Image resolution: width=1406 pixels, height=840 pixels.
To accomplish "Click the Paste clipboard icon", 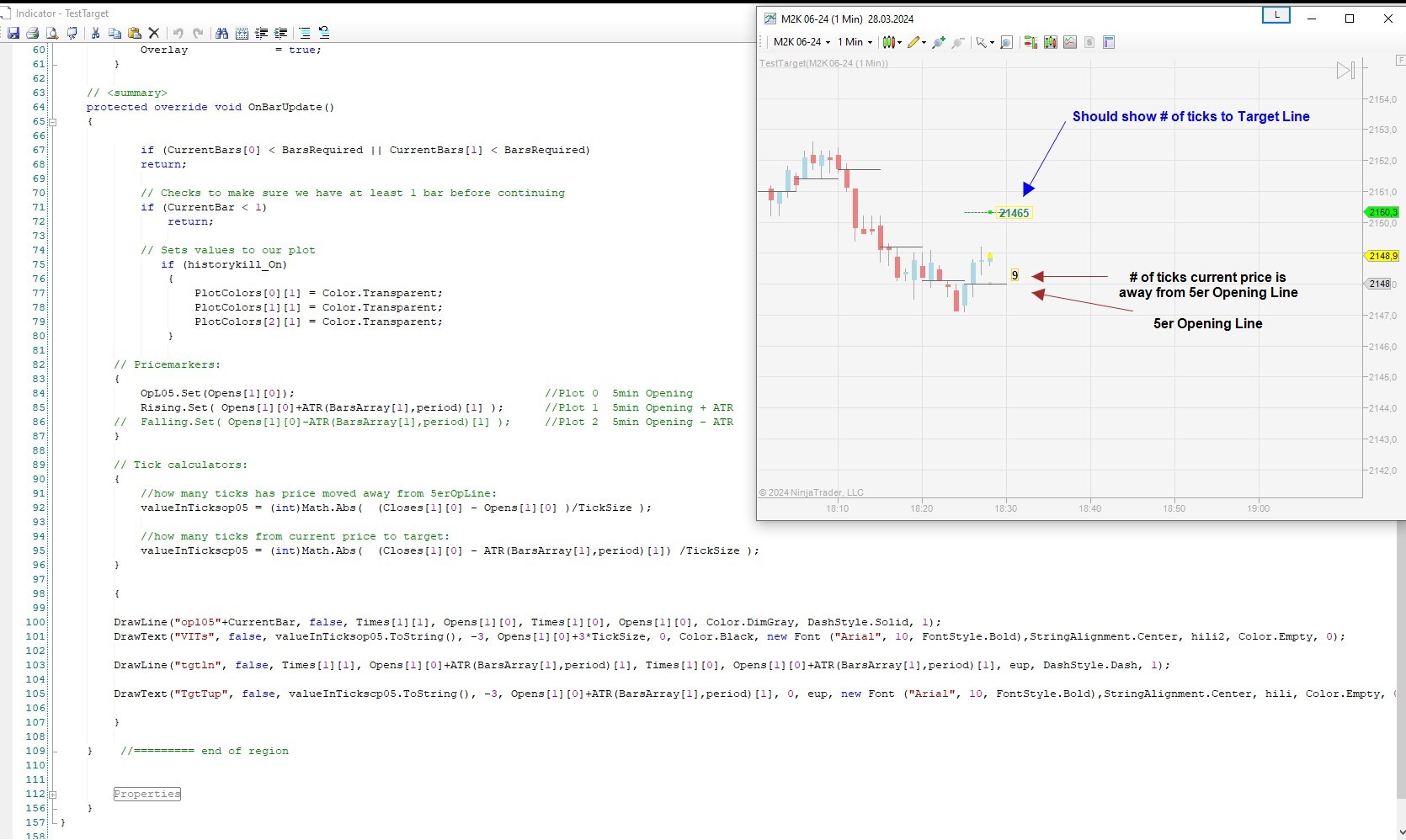I will (x=134, y=33).
